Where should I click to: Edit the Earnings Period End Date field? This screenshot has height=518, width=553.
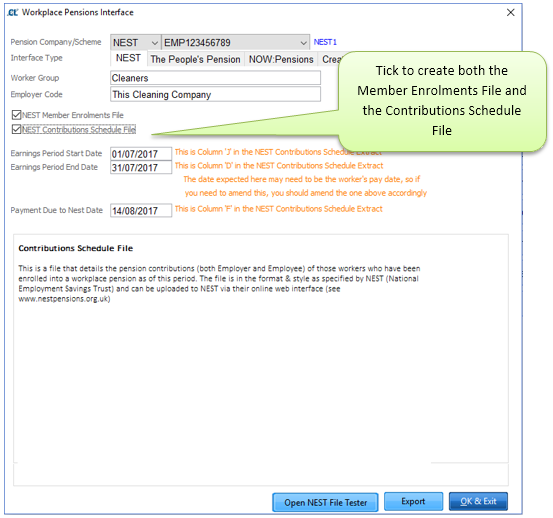[x=141, y=167]
